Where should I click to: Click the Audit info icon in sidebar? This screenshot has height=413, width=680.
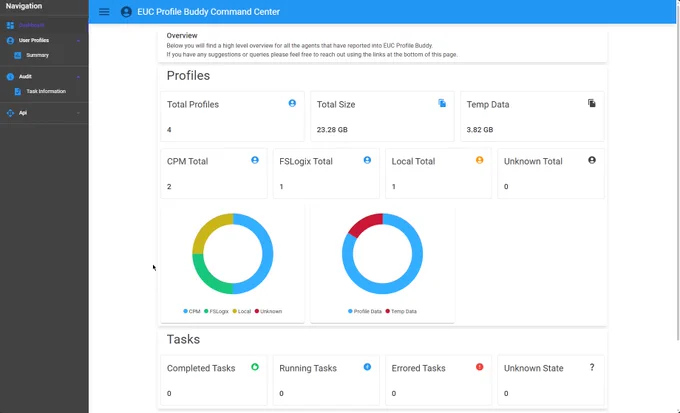coord(10,76)
